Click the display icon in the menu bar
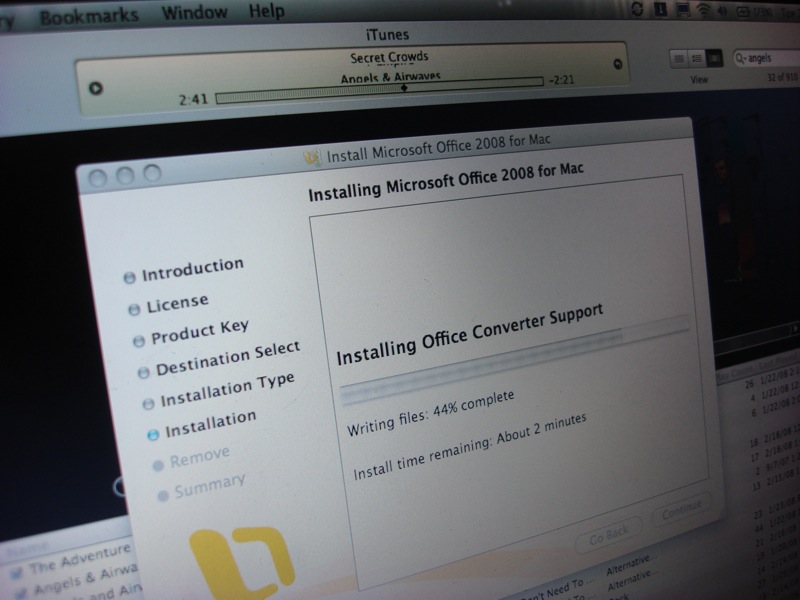Image resolution: width=800 pixels, height=600 pixels. coord(683,10)
